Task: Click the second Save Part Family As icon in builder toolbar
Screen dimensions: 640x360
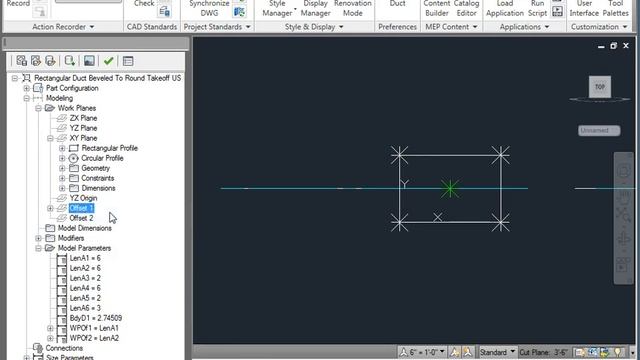Action: click(x=36, y=61)
